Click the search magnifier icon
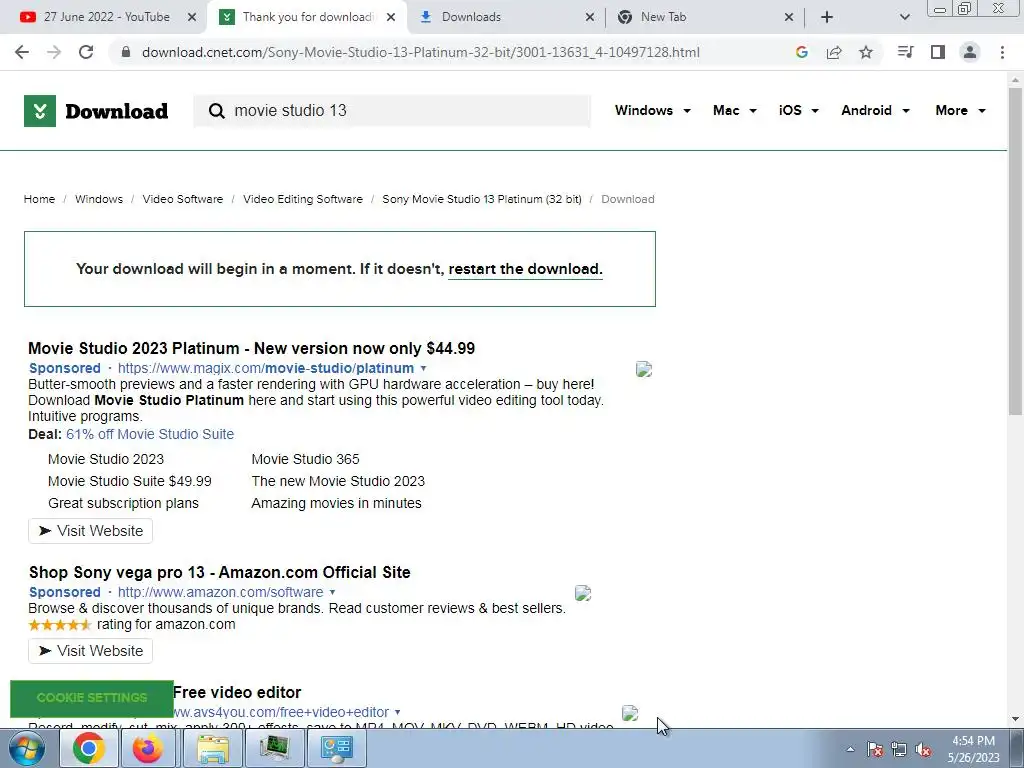The height and width of the screenshot is (768, 1024). click(x=217, y=111)
